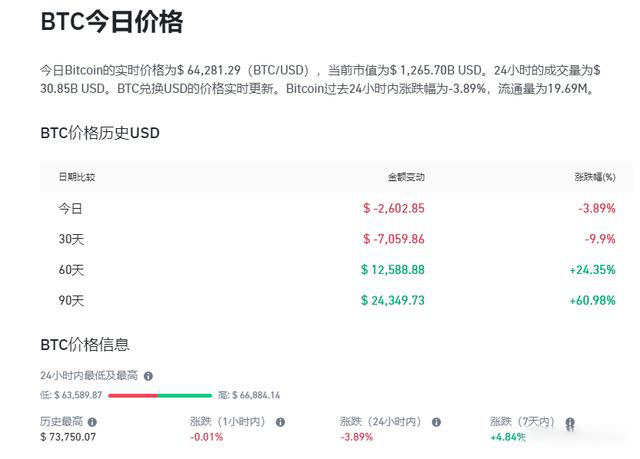The image size is (640, 459).
Task: Click info icon beside 涨跌（7天内）
Action: tap(570, 422)
